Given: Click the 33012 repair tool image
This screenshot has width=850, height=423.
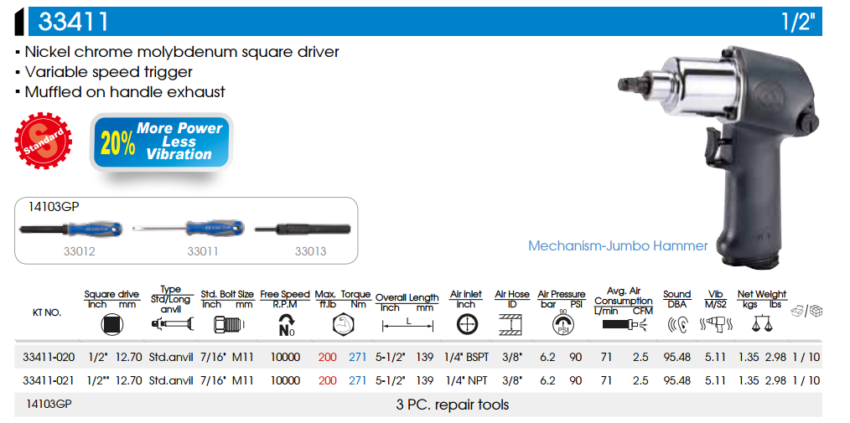Looking at the screenshot, I should coord(75,230).
